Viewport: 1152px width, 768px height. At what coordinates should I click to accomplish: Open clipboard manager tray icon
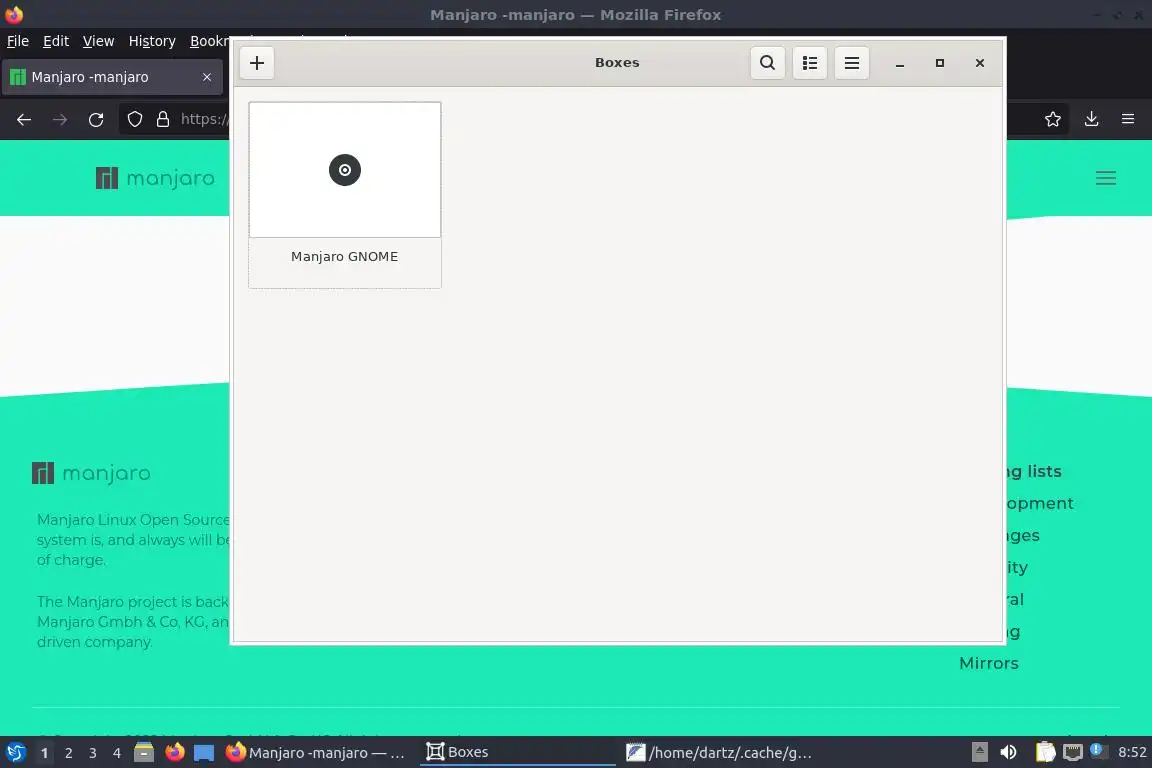1045,753
